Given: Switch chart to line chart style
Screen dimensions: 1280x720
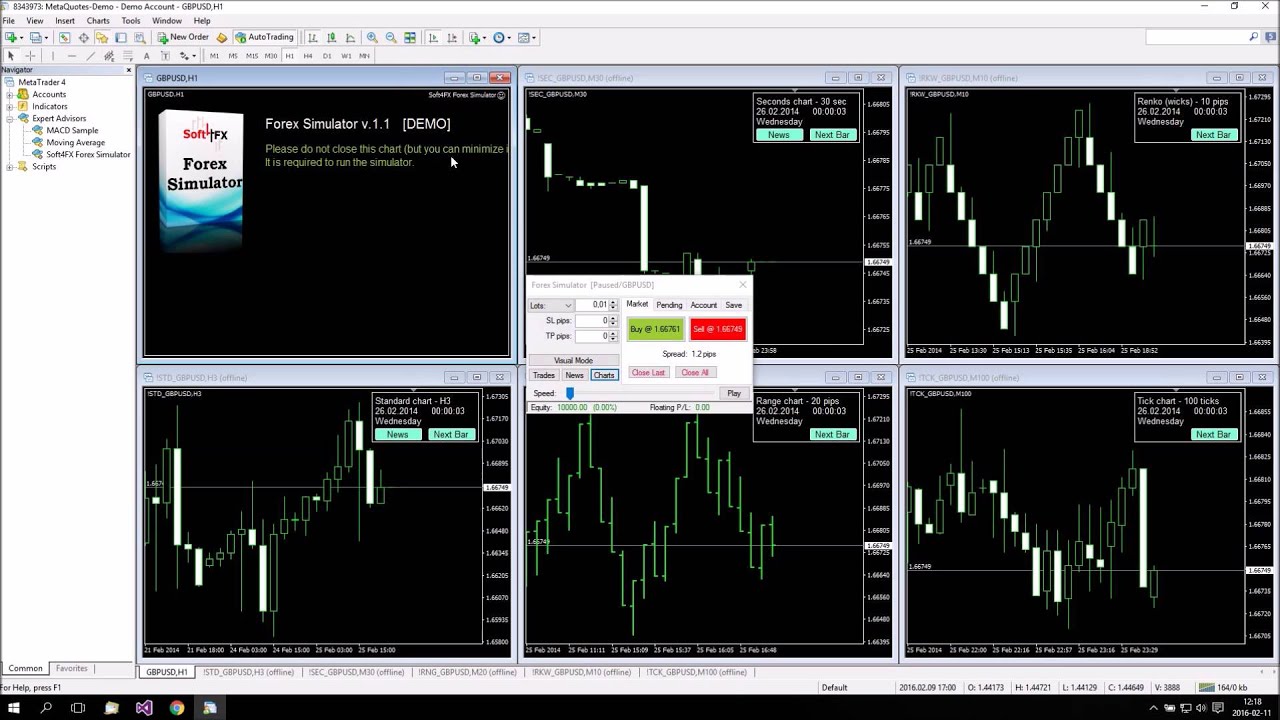Looking at the screenshot, I should (x=350, y=37).
